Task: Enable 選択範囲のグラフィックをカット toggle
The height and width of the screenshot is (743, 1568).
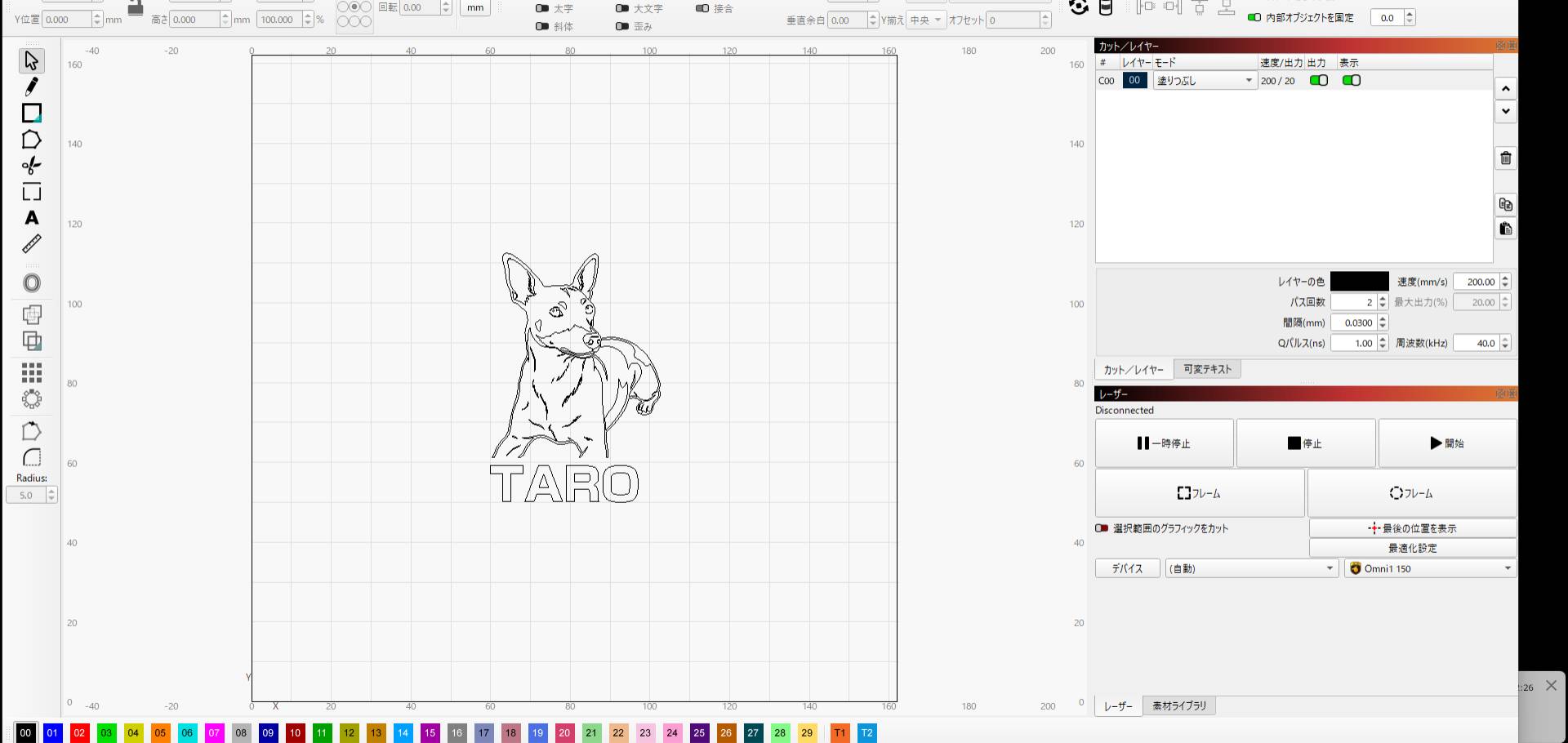Action: 1102,528
